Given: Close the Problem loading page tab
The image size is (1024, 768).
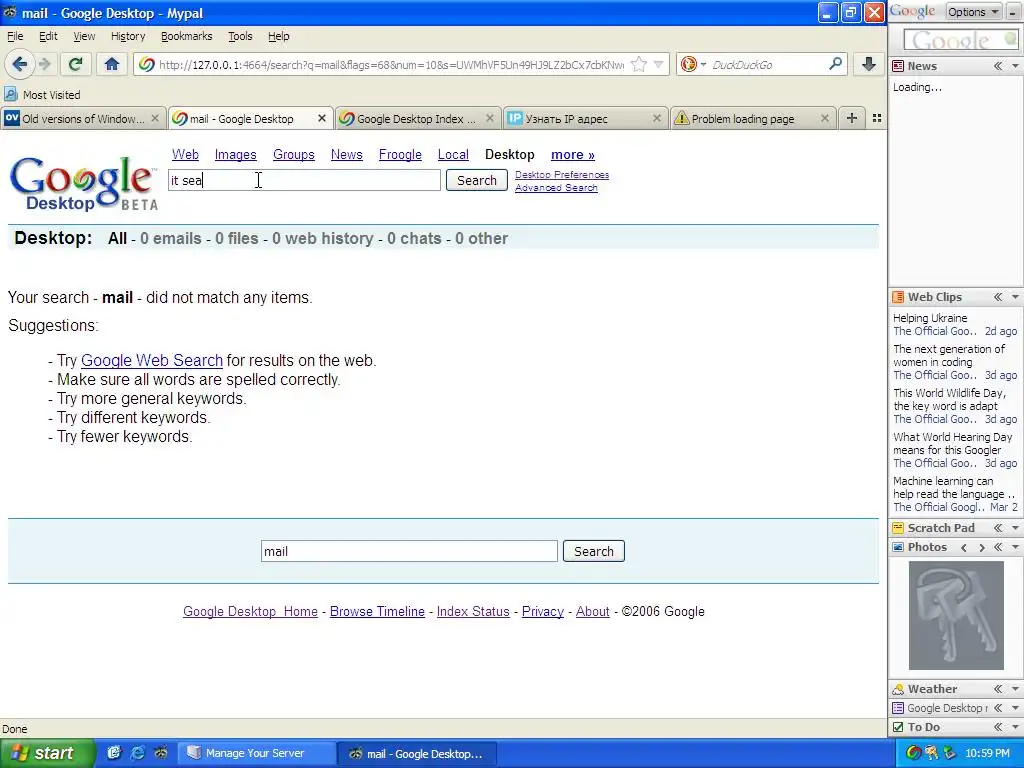Looking at the screenshot, I should 824,119.
